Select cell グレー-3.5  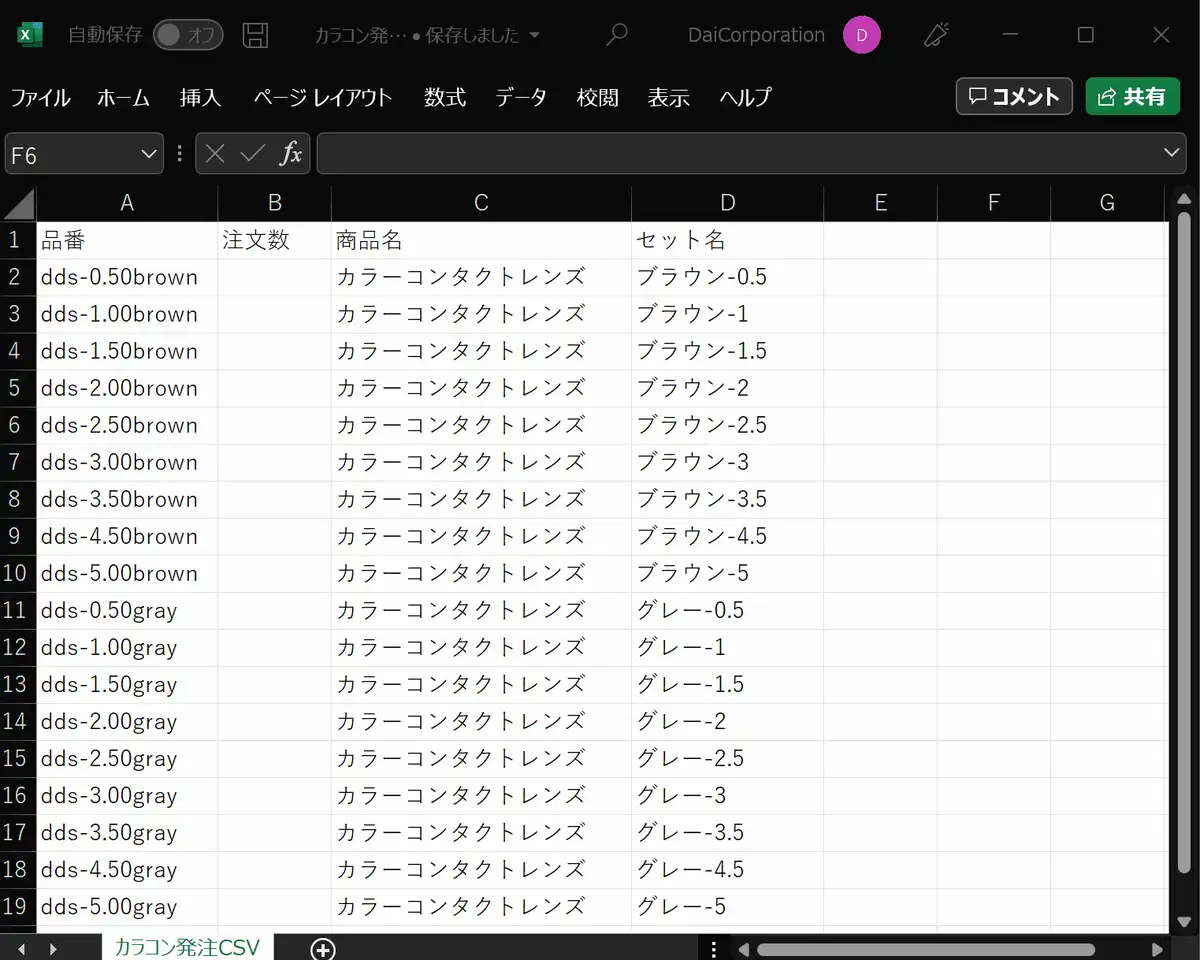(x=727, y=832)
